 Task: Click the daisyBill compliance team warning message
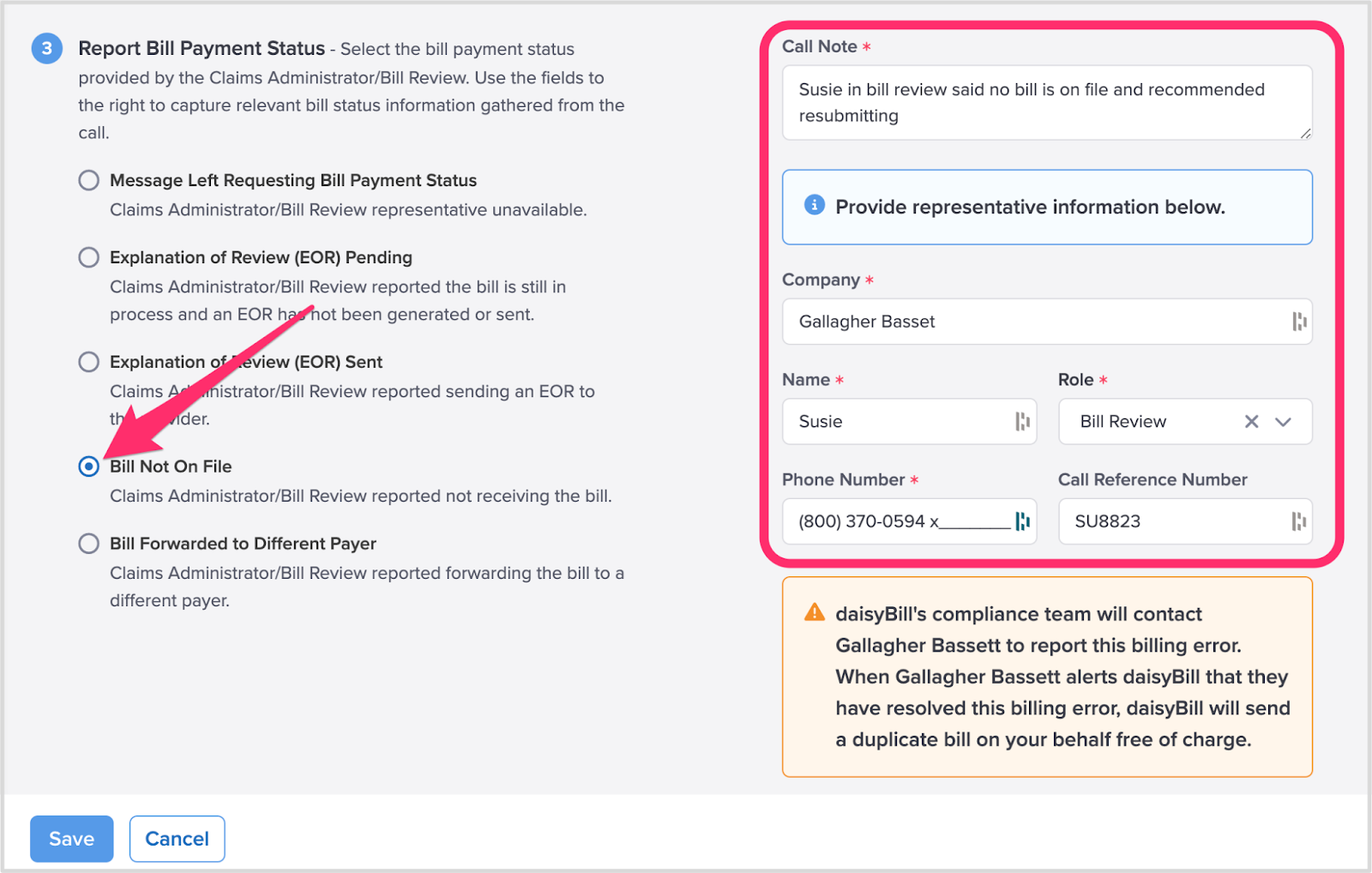click(1062, 677)
